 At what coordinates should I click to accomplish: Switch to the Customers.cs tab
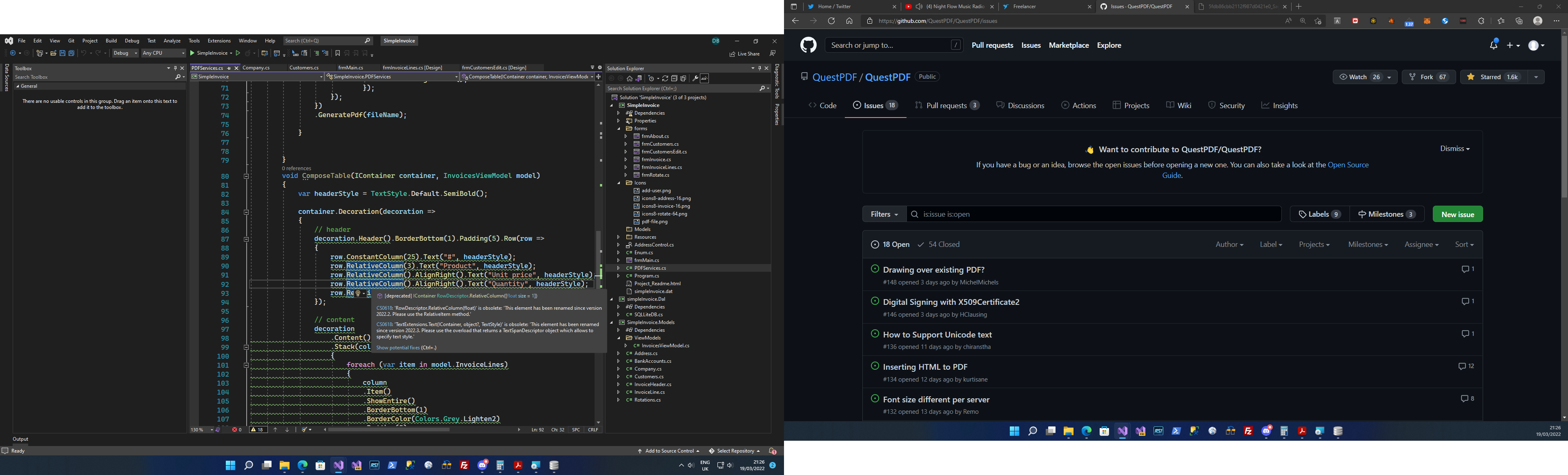tap(304, 68)
